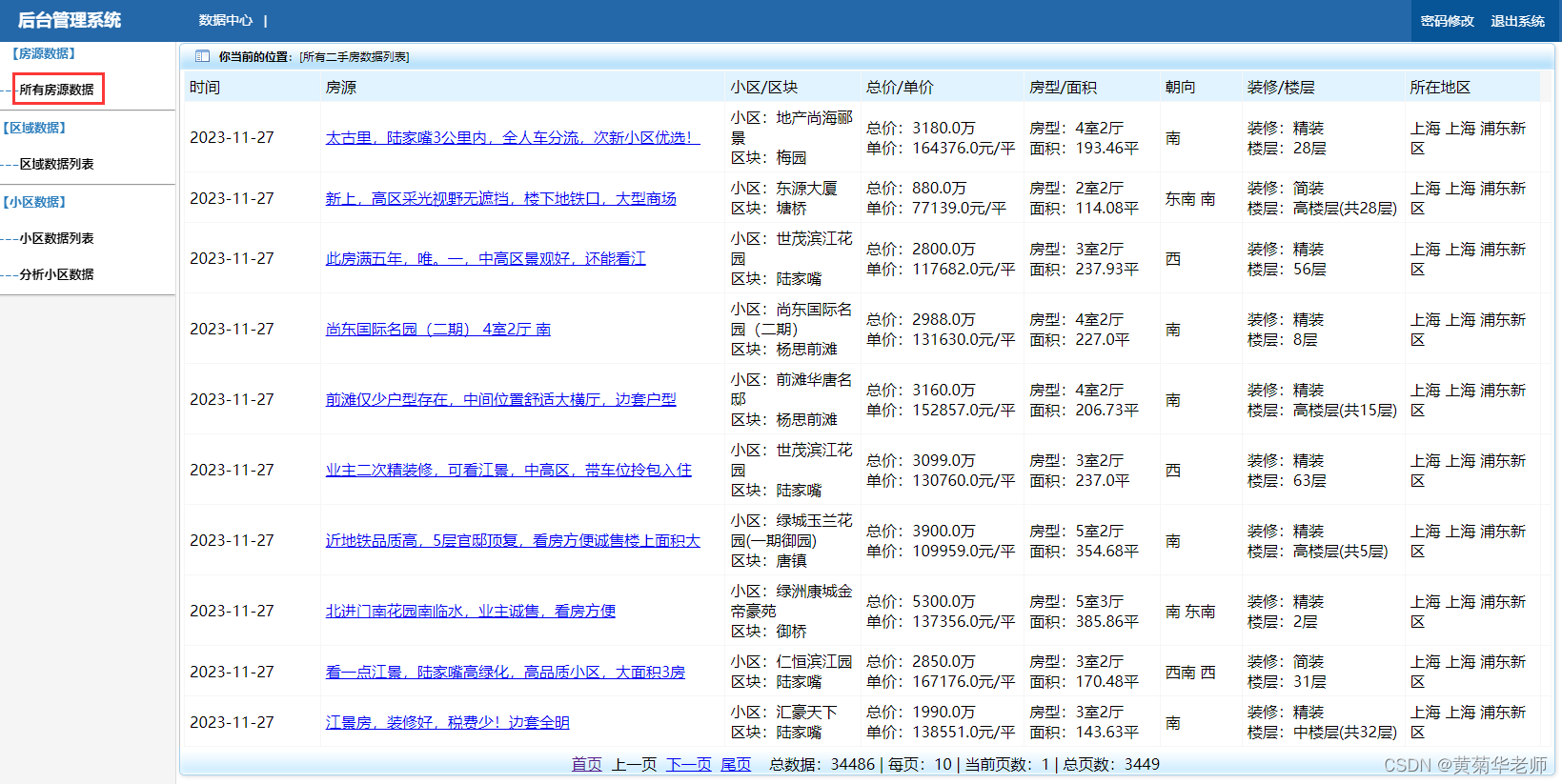
Task: Jump to 尾页 in pagination
Action: (x=736, y=764)
